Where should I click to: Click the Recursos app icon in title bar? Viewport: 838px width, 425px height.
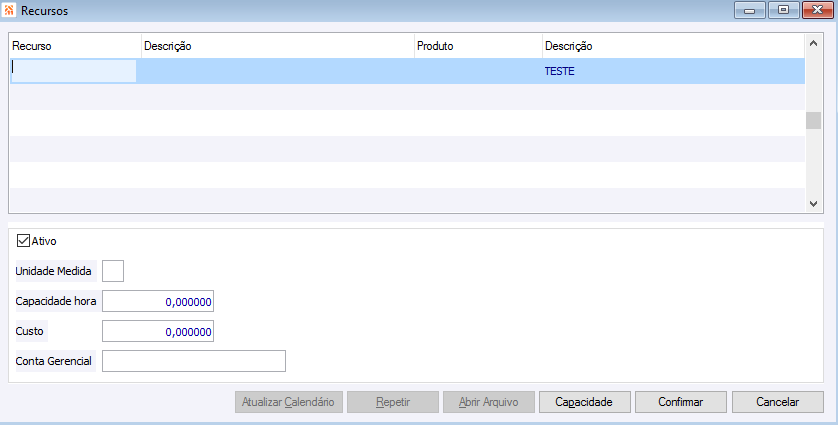tap(9, 10)
